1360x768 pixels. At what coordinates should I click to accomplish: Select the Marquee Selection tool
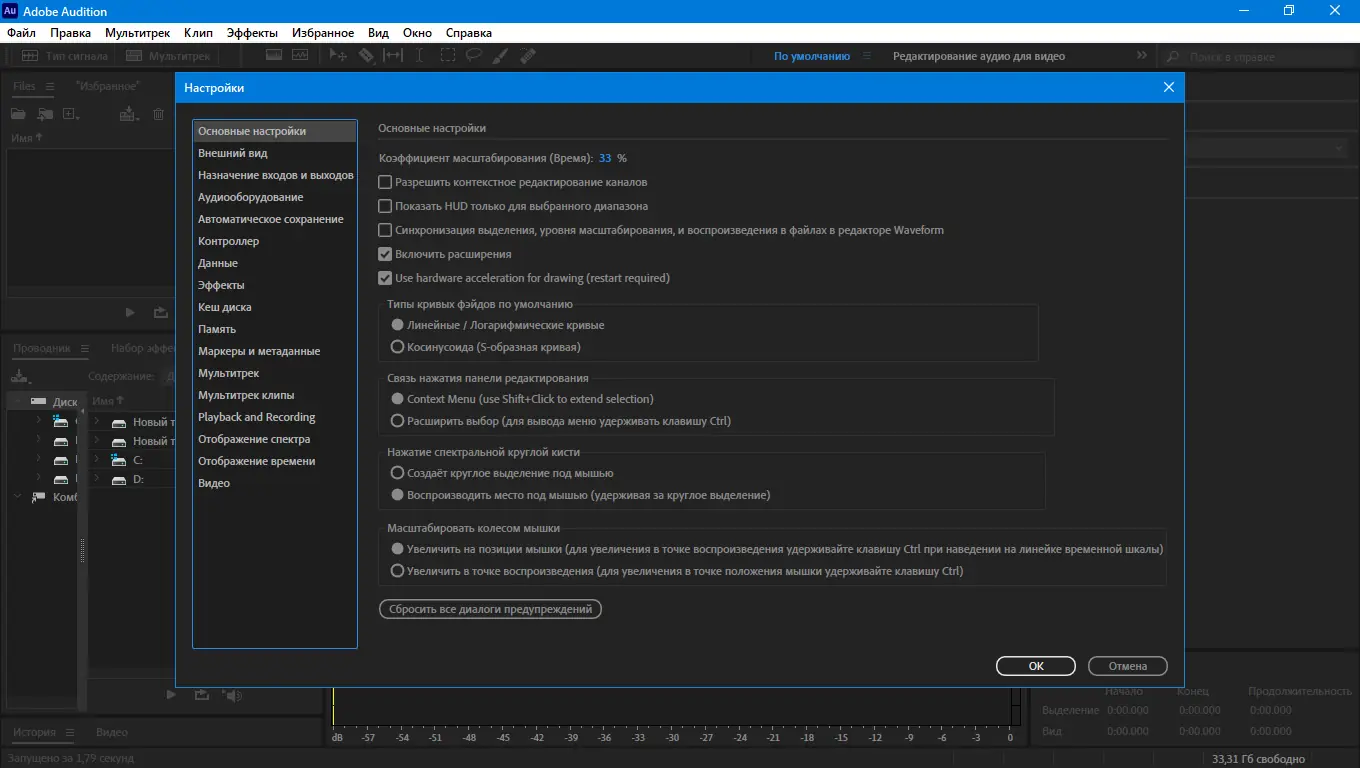(x=447, y=56)
